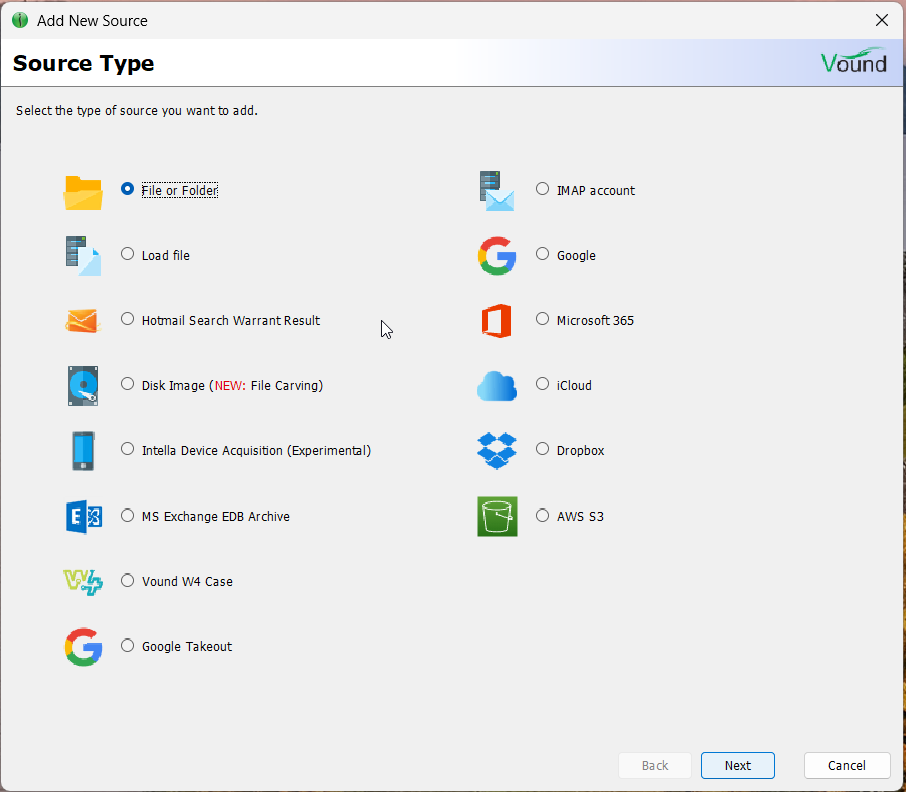Viewport: 906px width, 792px height.
Task: Cancel the Add New Source wizard
Action: pyautogui.click(x=847, y=765)
